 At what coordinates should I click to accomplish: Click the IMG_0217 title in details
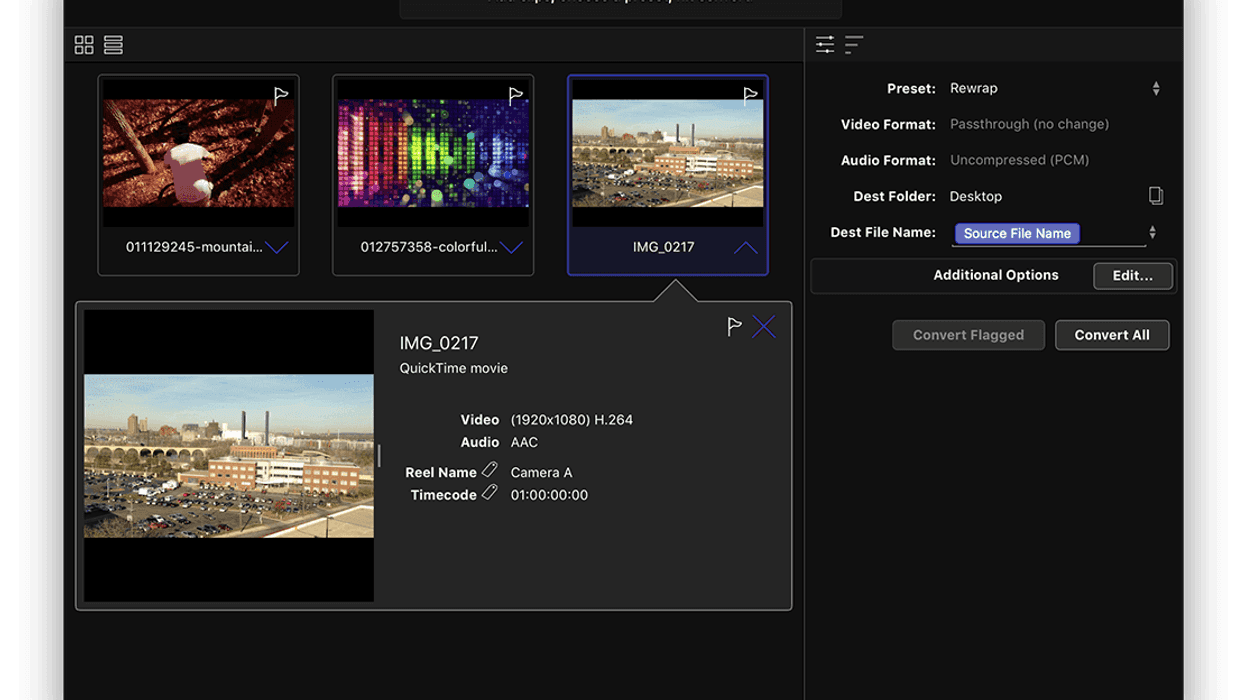pyautogui.click(x=439, y=343)
